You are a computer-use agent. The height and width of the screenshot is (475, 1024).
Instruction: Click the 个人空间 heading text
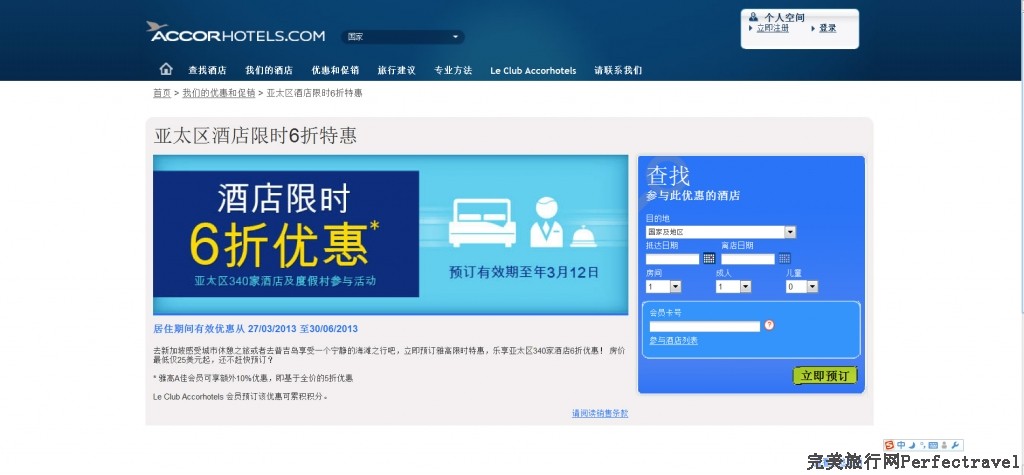(785, 17)
